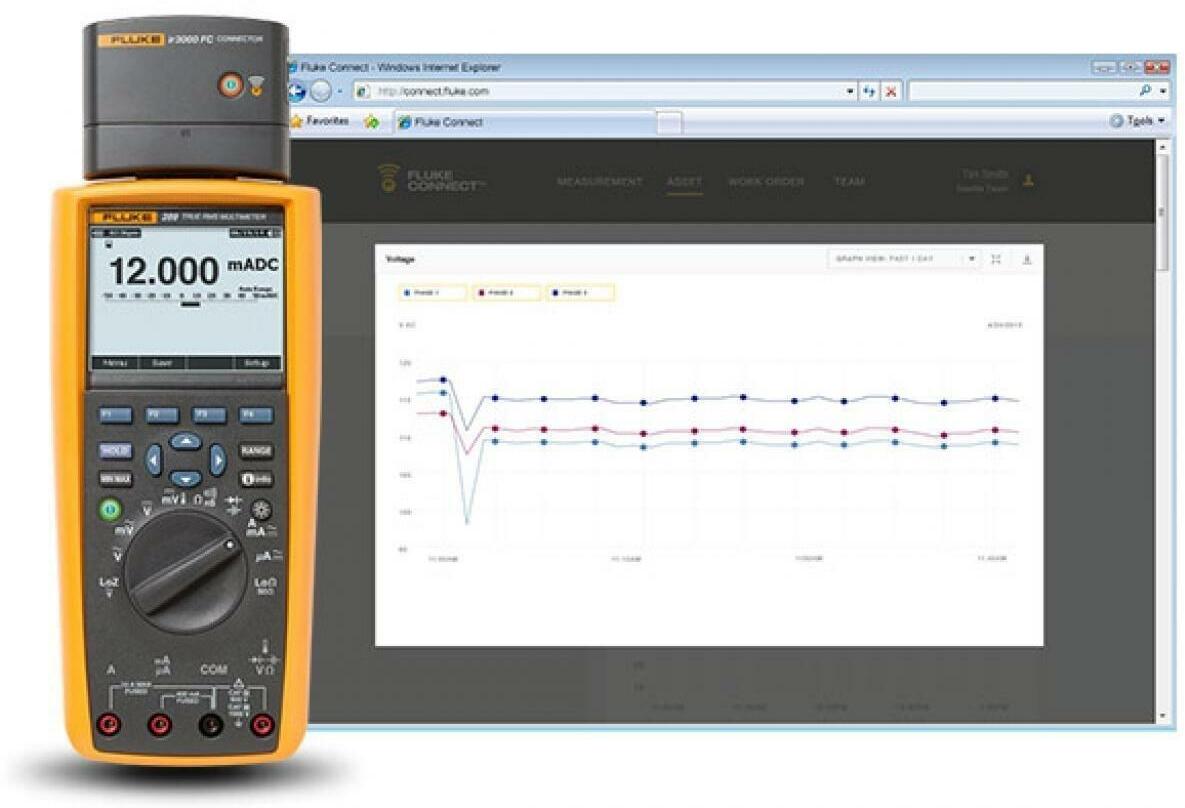Click the browser Back arrow button
The width and height of the screenshot is (1185, 808).
coord(296,91)
